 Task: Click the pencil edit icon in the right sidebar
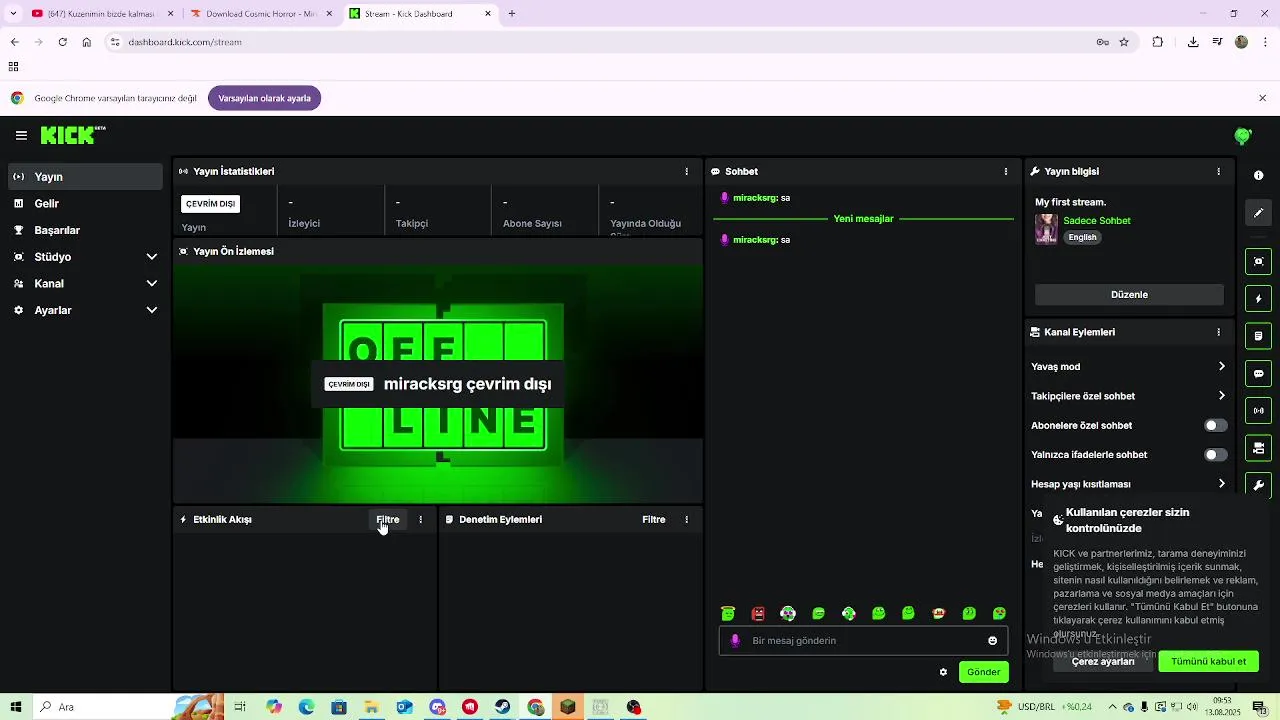(1258, 213)
